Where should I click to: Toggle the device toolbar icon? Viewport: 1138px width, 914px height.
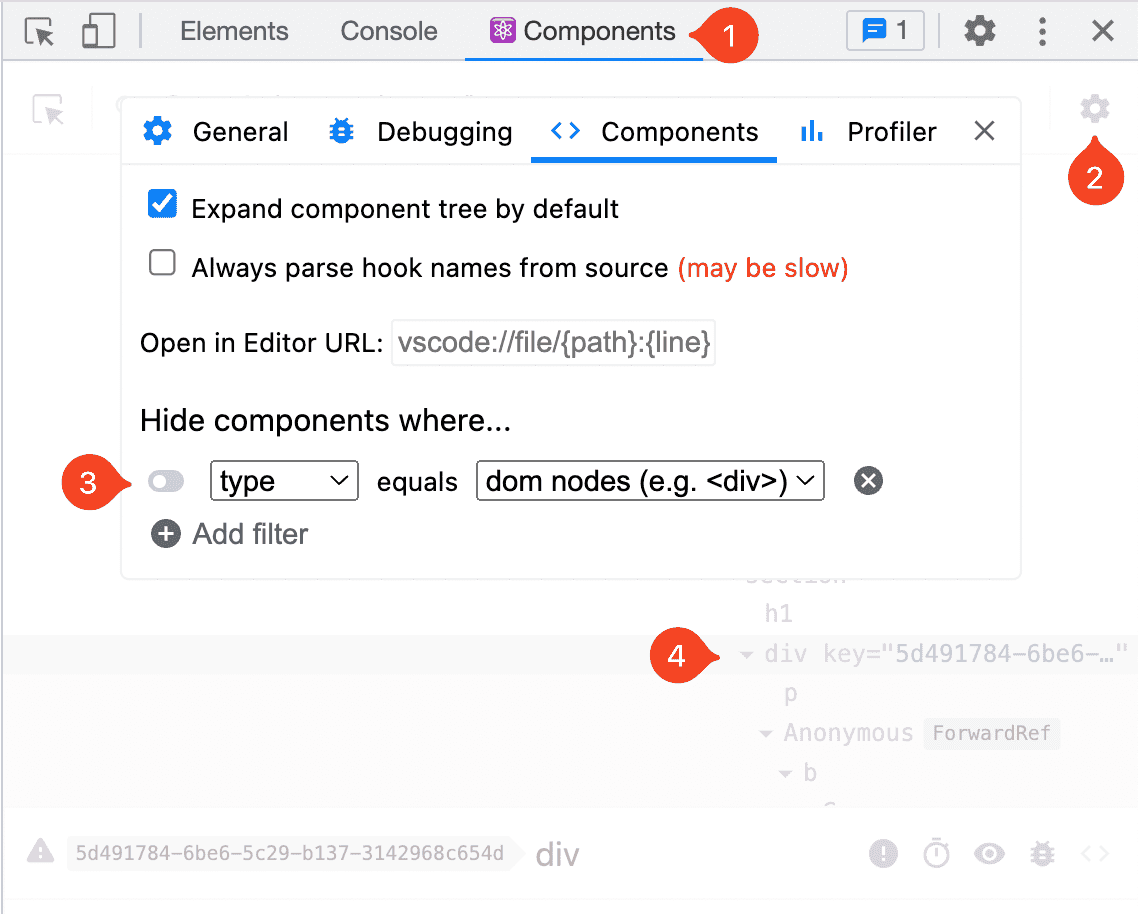(98, 32)
